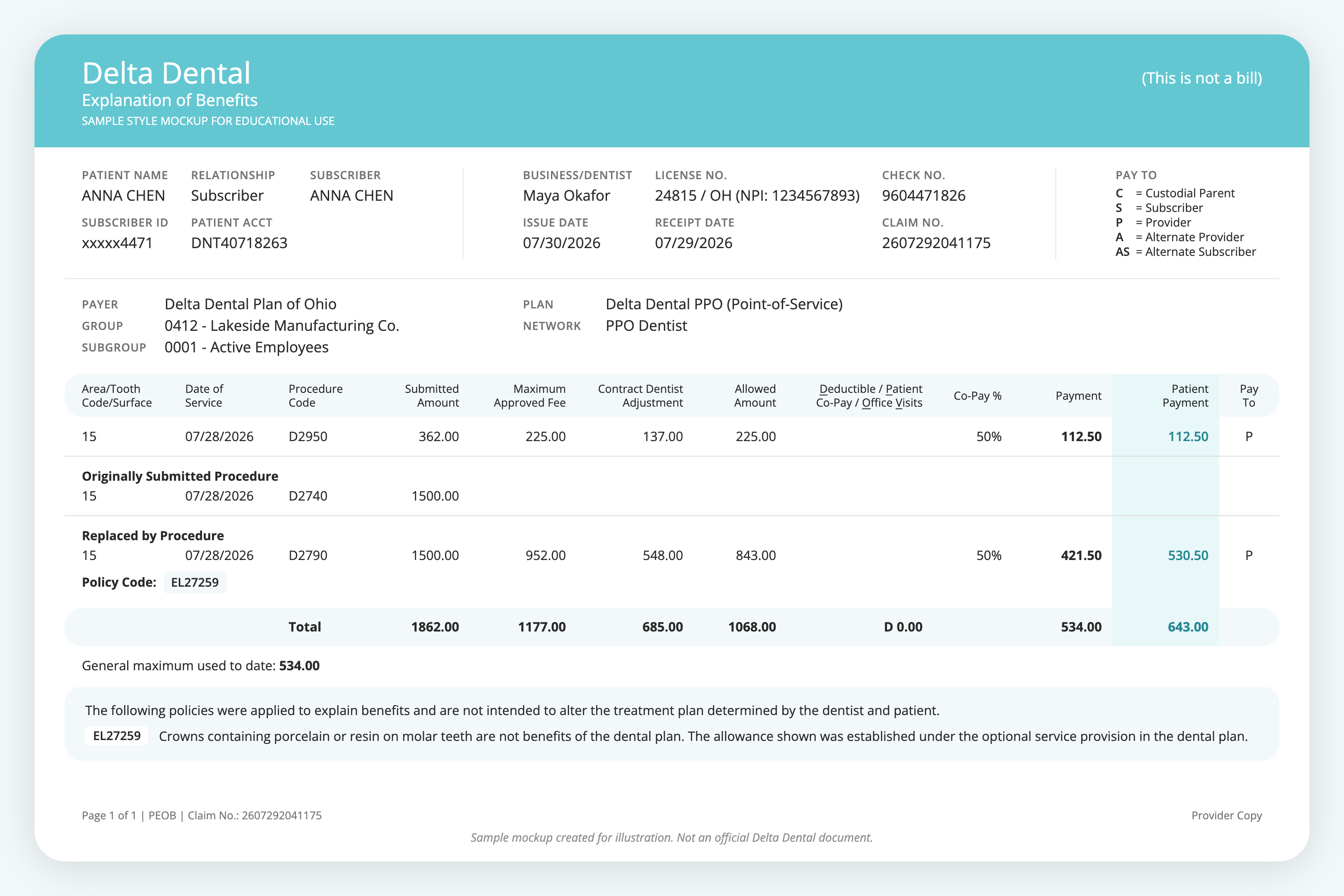Click the '(This is not a bill)' note
Image resolution: width=1344 pixels, height=896 pixels.
click(1202, 78)
